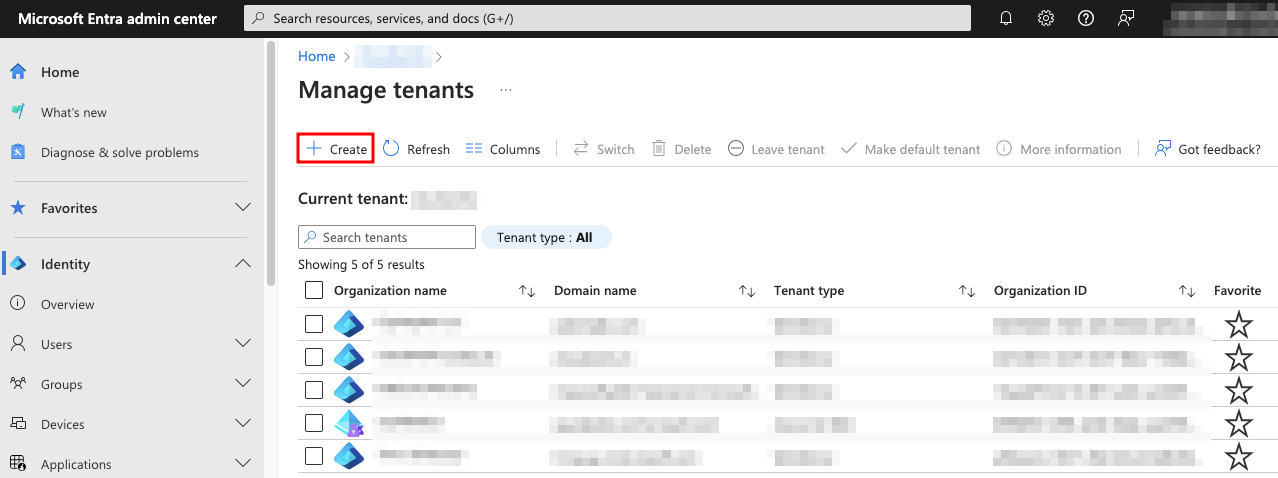Focus the Search tenants field

[x=387, y=237]
